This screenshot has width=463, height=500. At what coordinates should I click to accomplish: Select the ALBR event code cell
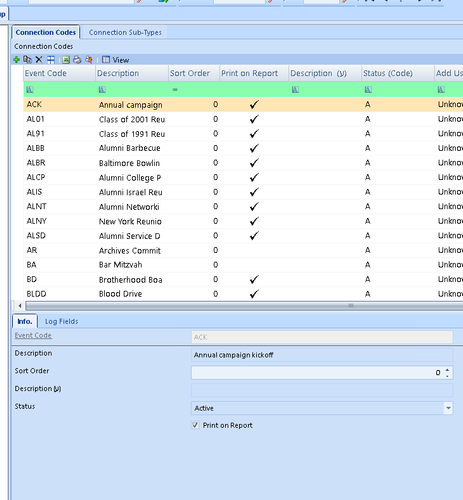[59, 163]
